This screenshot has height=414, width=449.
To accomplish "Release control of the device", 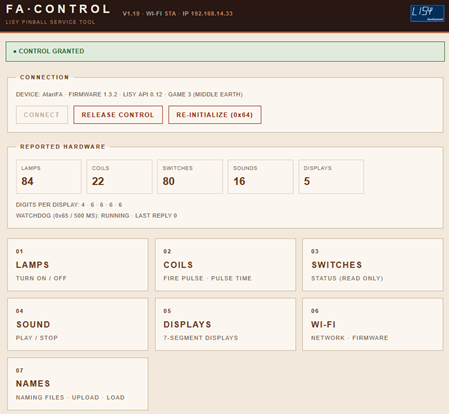I will click(x=118, y=115).
